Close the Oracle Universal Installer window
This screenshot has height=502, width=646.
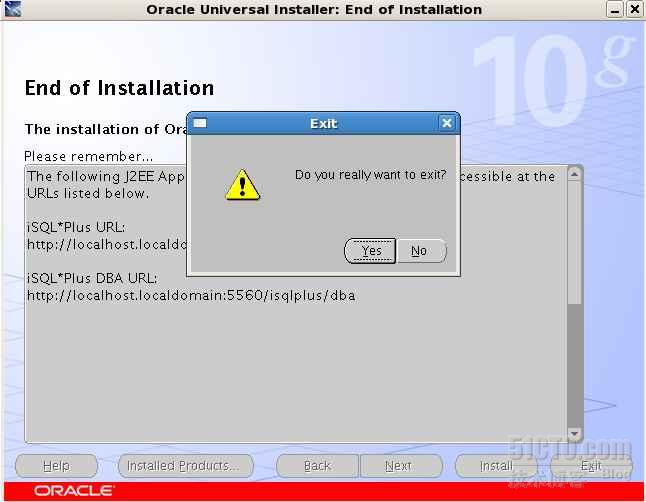(635, 9)
